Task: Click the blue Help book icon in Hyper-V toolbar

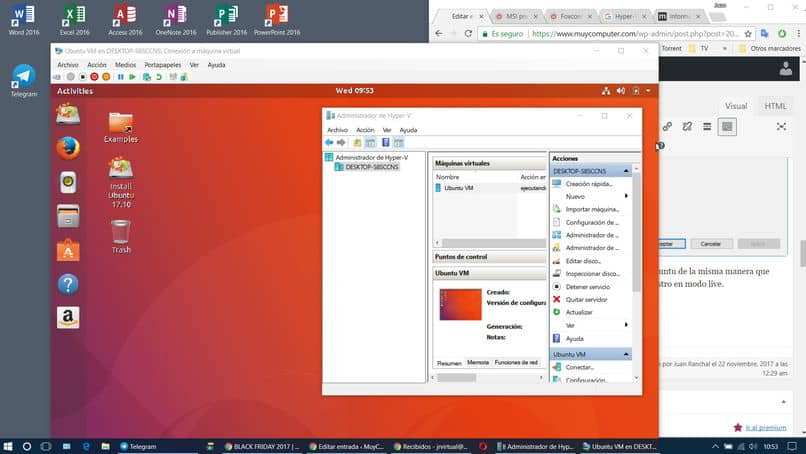Action: 386,142
